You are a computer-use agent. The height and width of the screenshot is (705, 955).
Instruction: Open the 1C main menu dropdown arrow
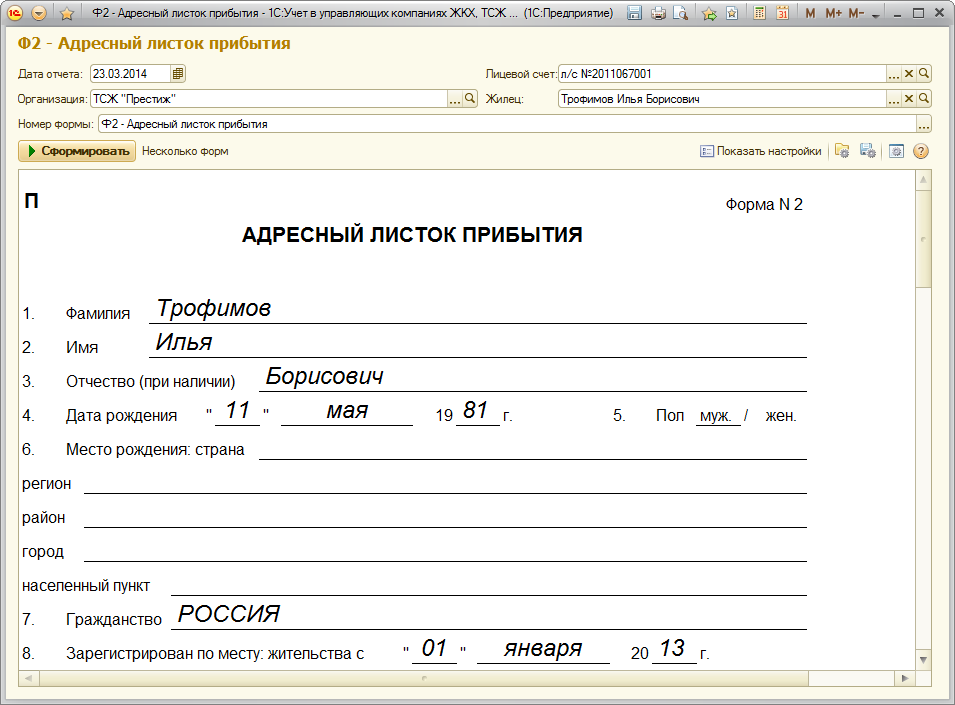click(39, 13)
